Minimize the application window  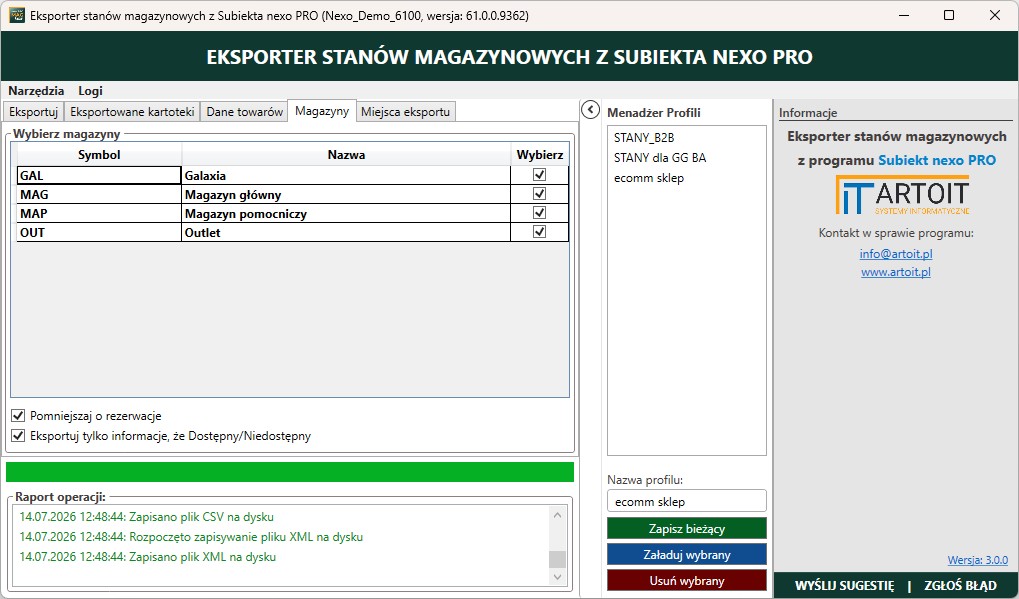[x=903, y=15]
